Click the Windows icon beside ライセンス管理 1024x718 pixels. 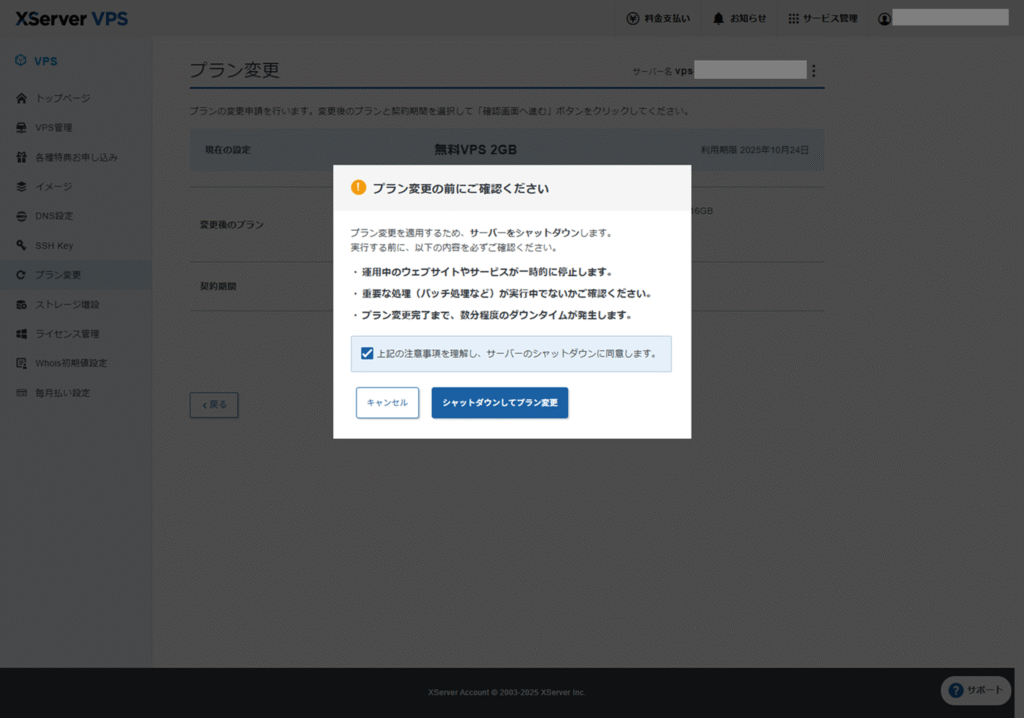(21, 334)
